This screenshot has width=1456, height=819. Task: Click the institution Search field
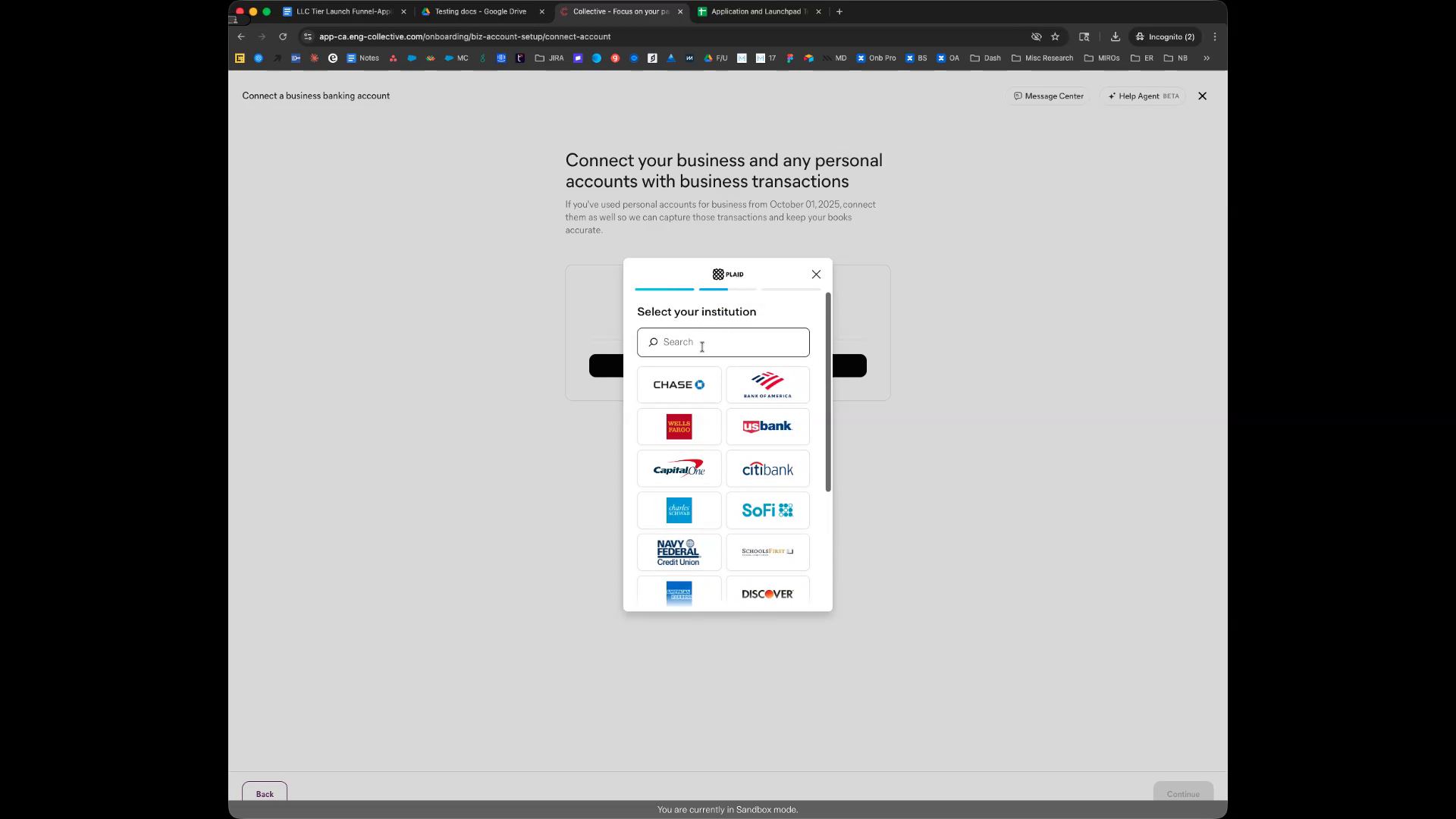(723, 342)
